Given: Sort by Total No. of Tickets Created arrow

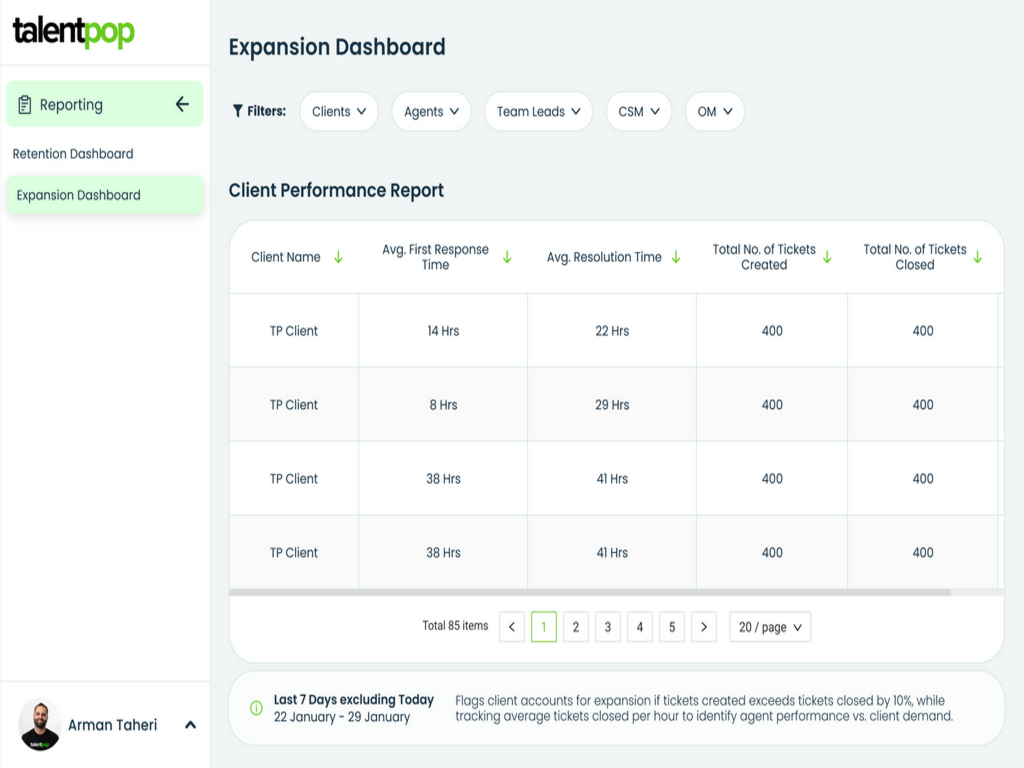Looking at the screenshot, I should tap(826, 257).
